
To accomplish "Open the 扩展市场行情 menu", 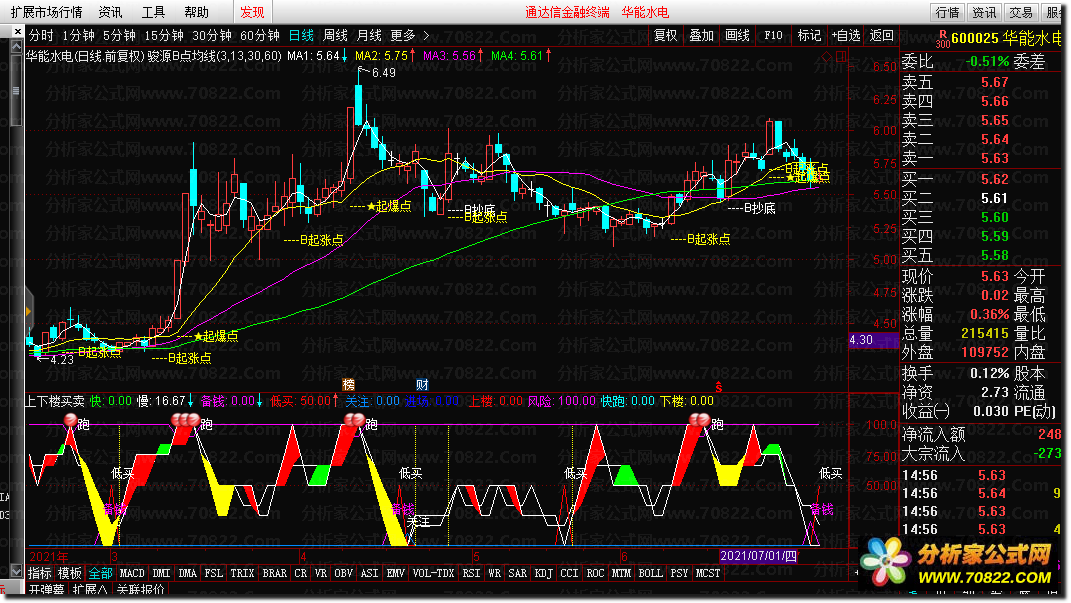I will pos(46,12).
